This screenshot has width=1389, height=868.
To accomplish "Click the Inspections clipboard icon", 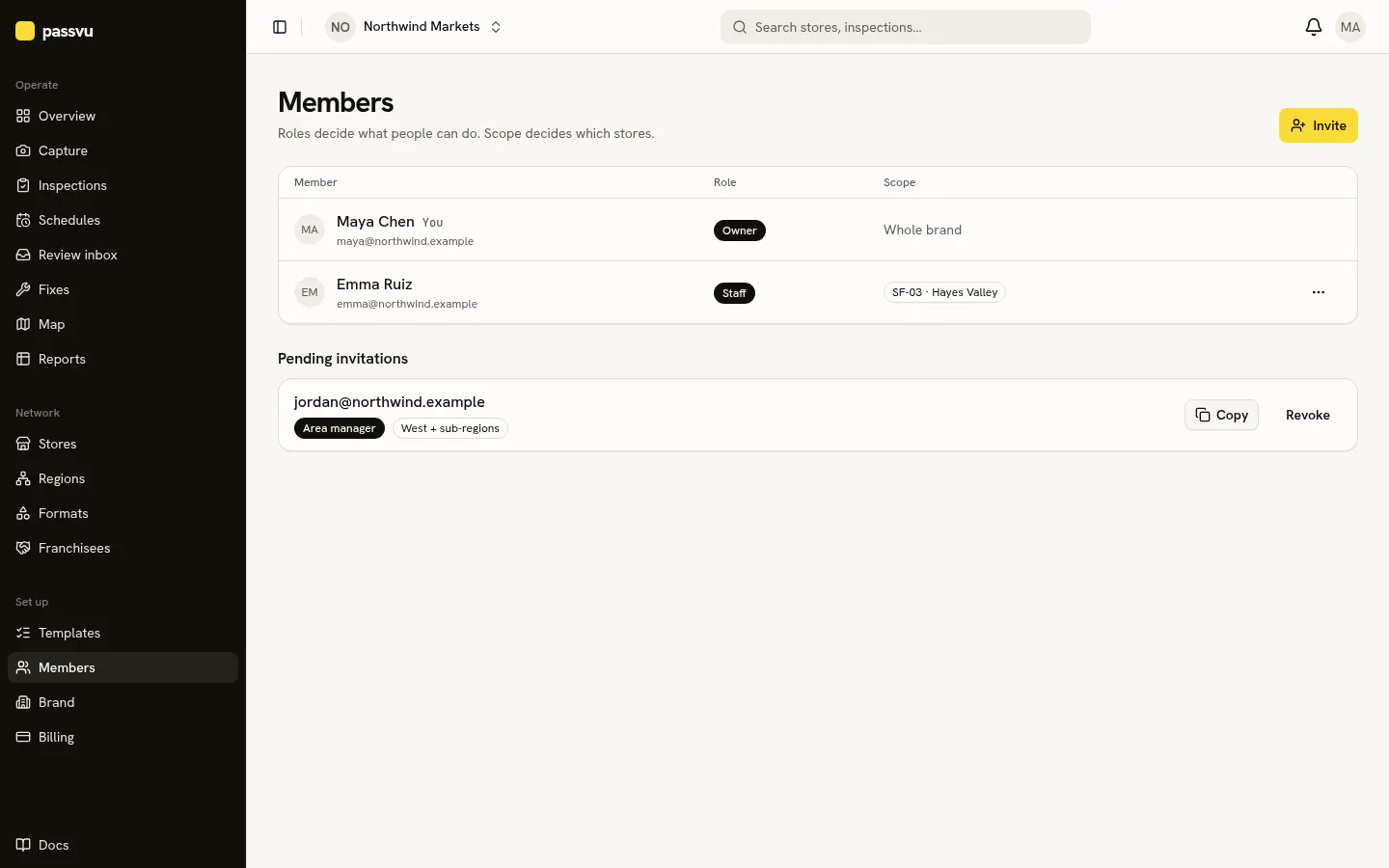I will click(23, 185).
